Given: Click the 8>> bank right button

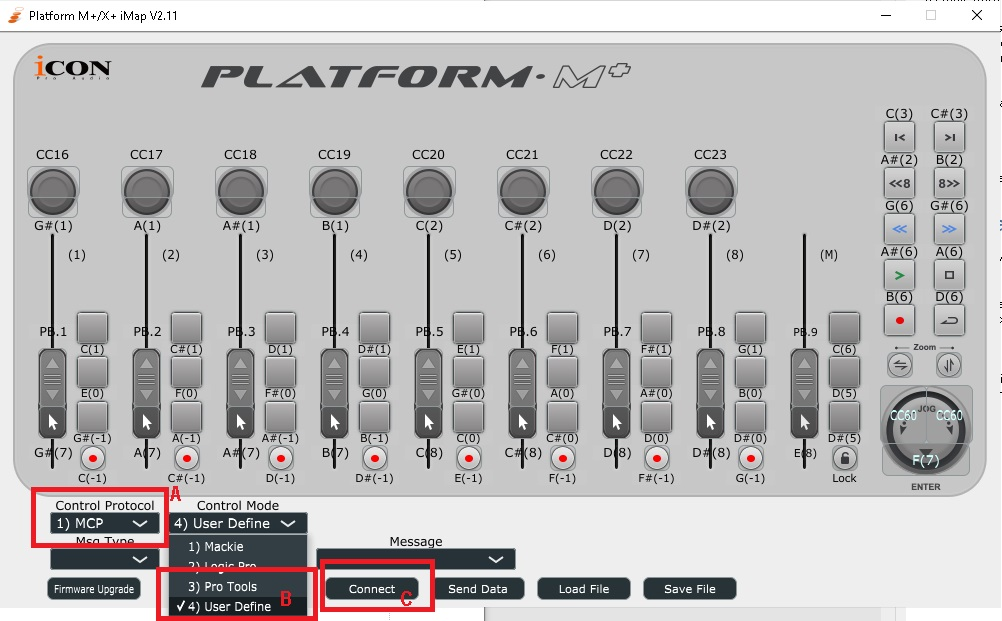Looking at the screenshot, I should [x=949, y=183].
